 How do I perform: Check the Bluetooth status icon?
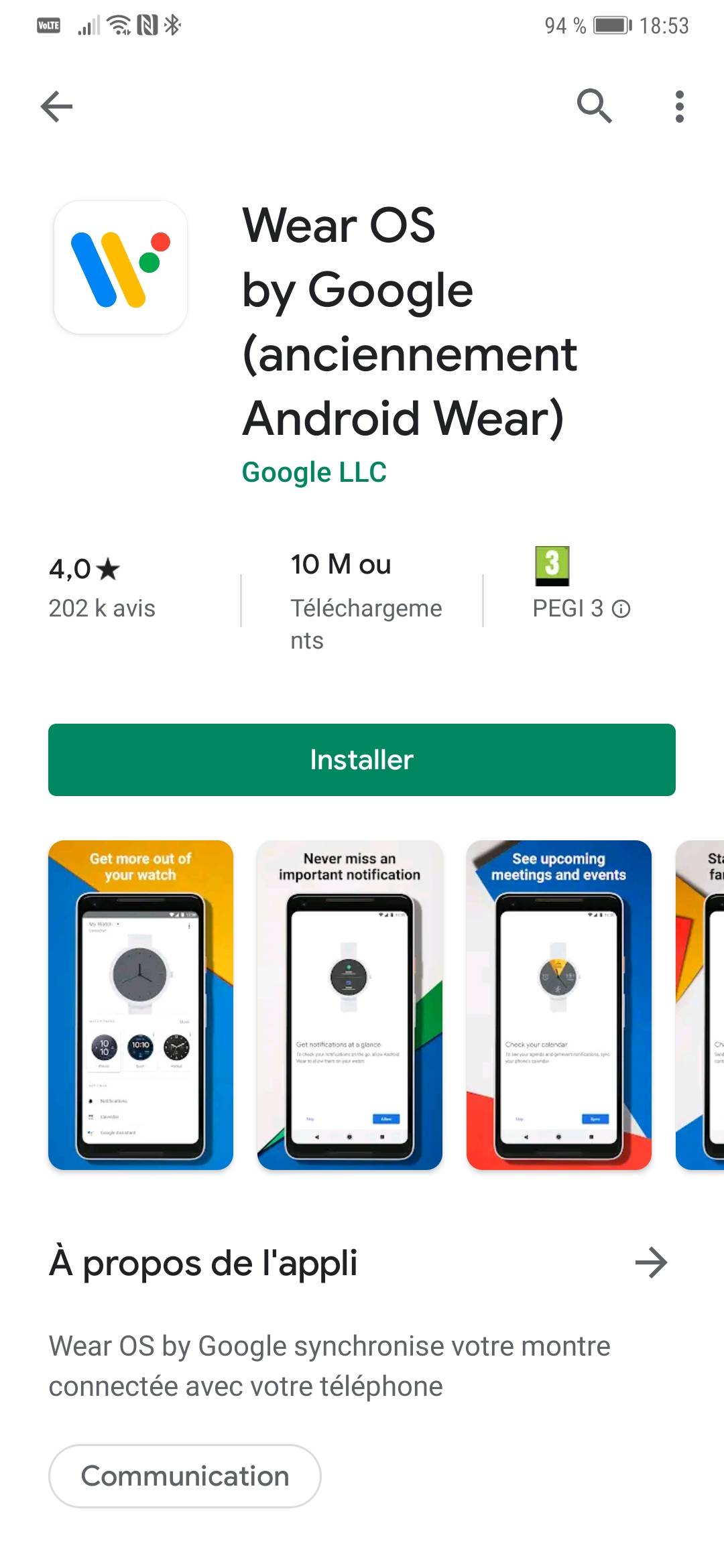[x=172, y=25]
